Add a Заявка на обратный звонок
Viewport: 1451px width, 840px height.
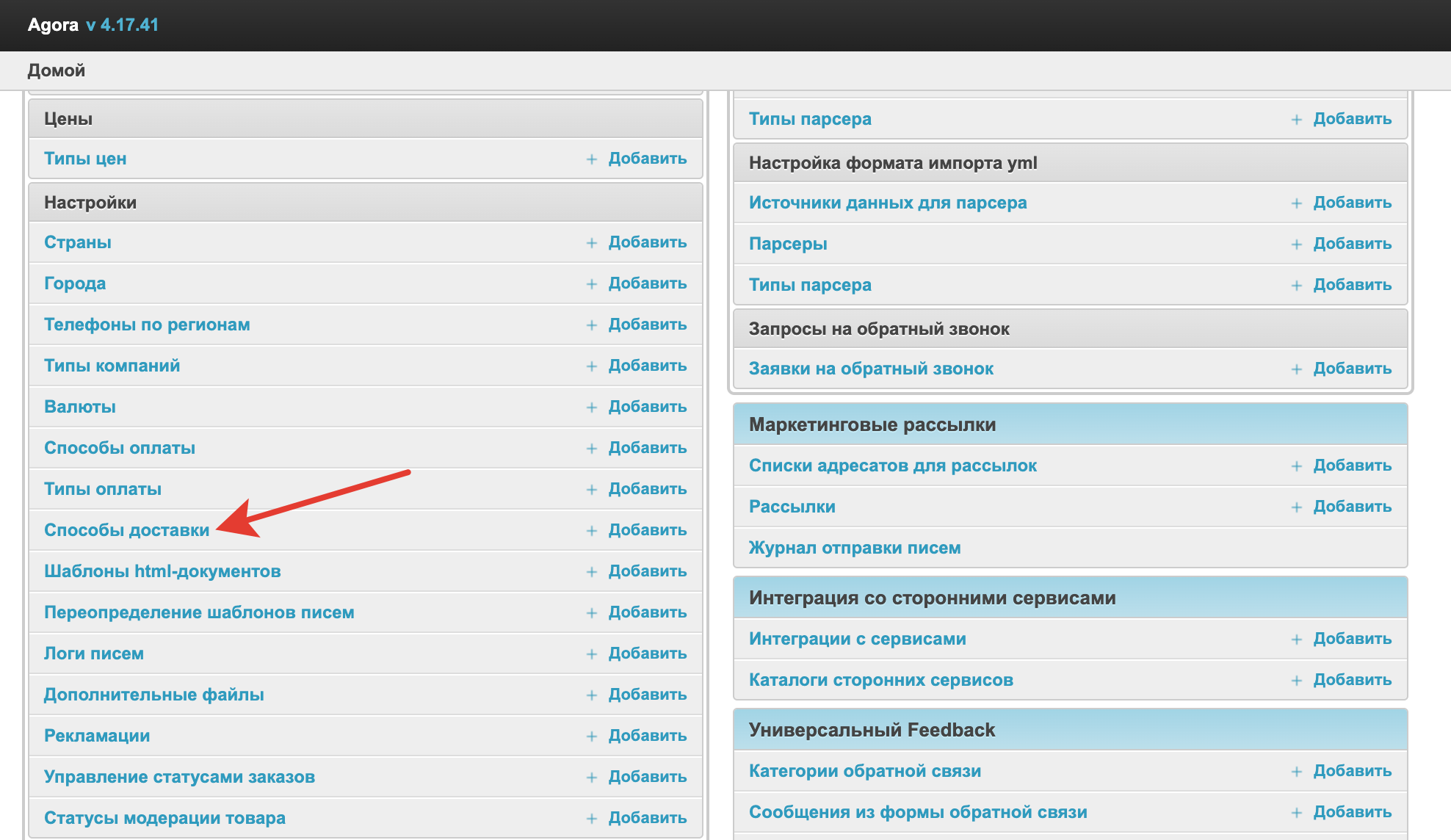[1352, 369]
